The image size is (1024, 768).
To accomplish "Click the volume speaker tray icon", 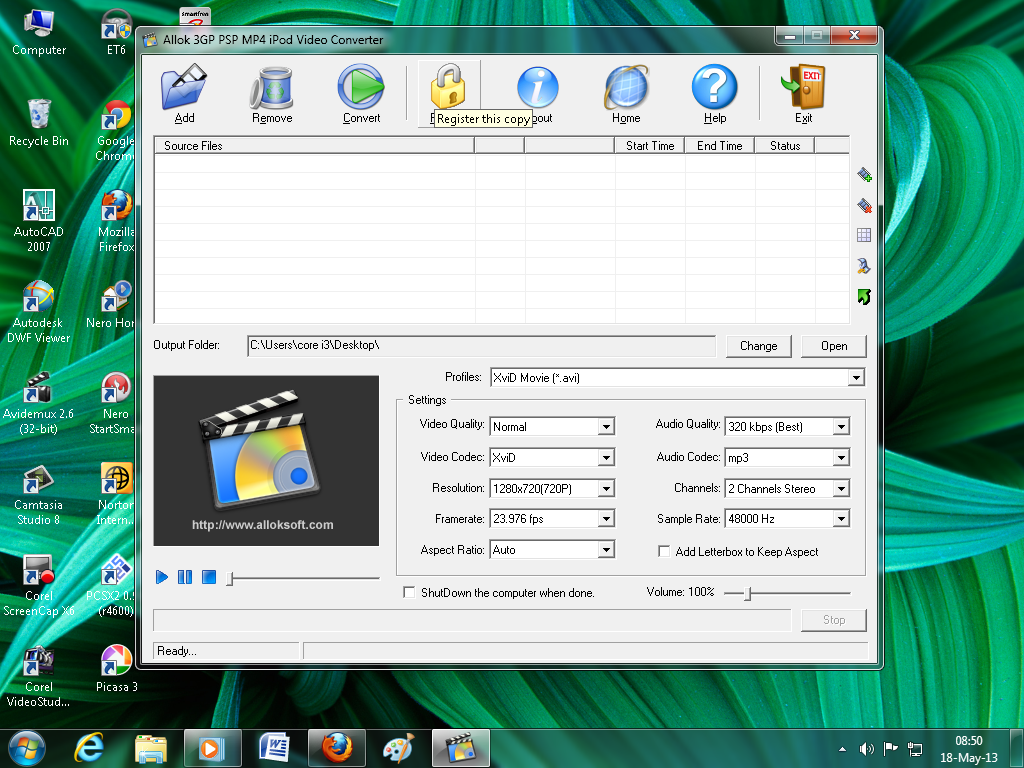I will (x=866, y=749).
